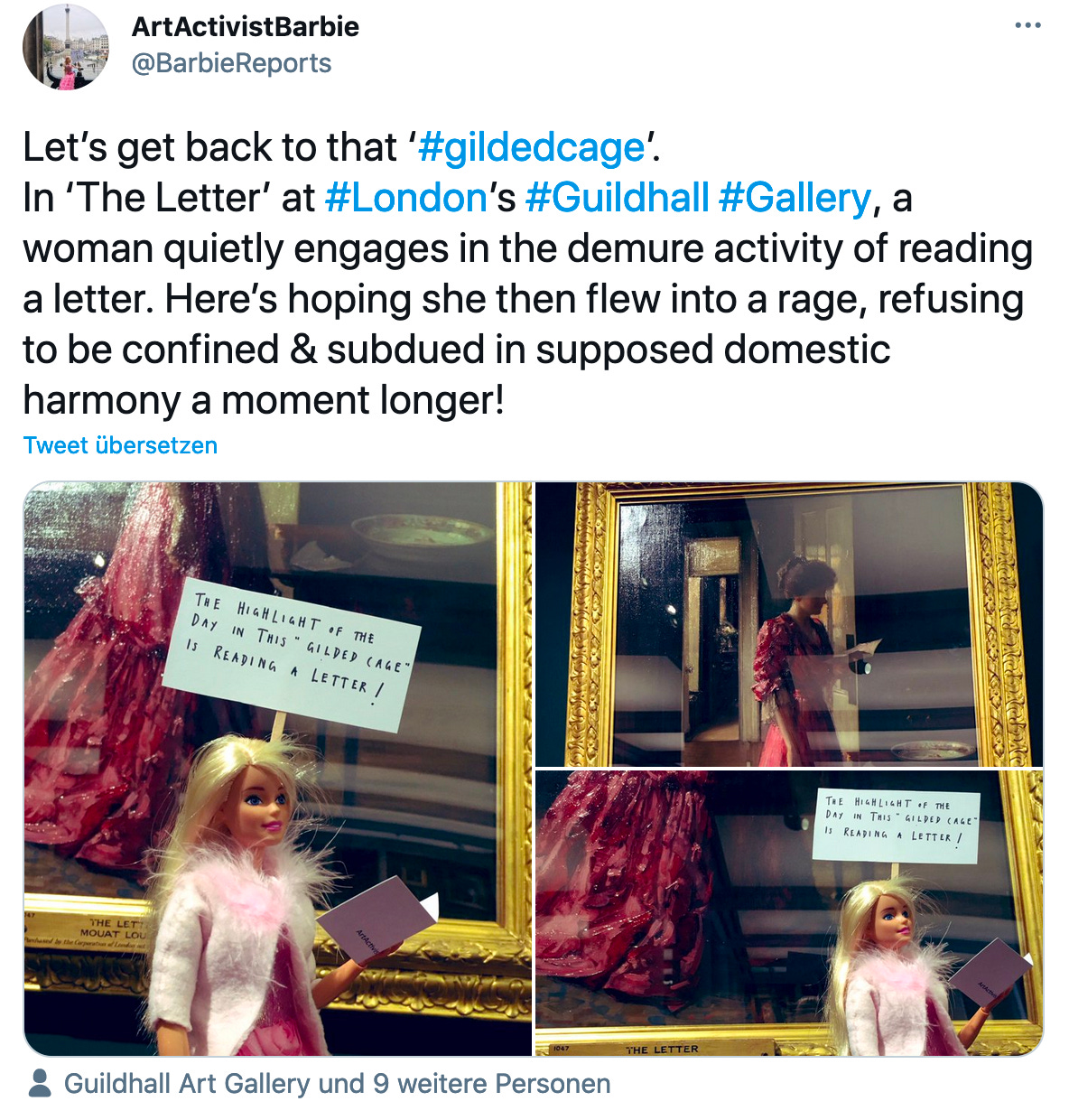The image size is (1069, 1120).
Task: Follow the #gildedcage hashtag link
Action: (532, 147)
